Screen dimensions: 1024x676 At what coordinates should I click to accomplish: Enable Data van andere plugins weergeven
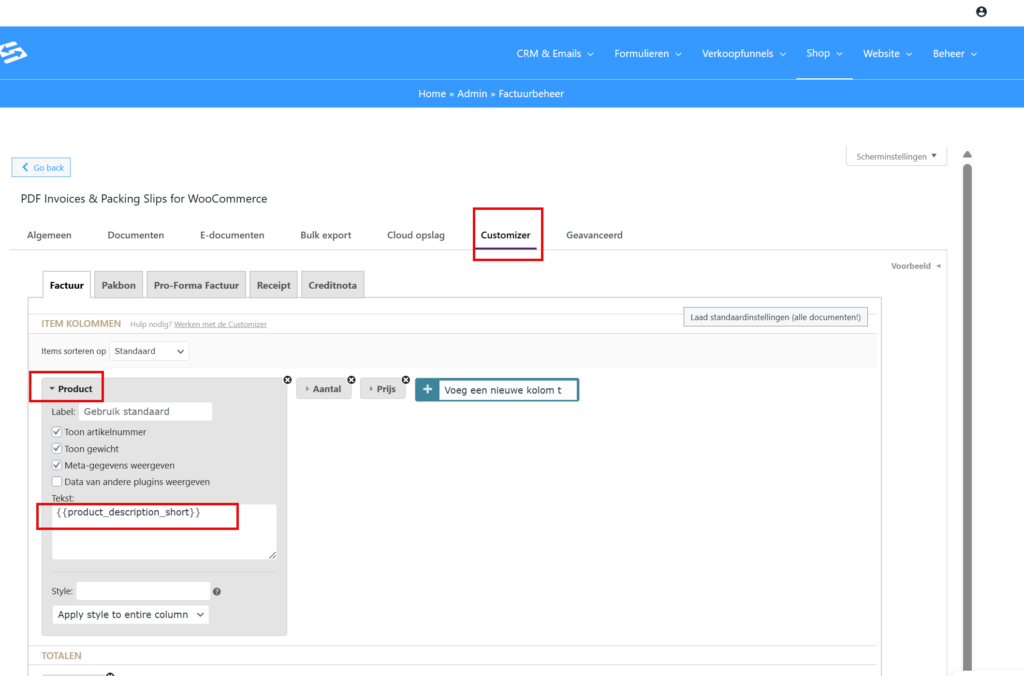point(57,482)
